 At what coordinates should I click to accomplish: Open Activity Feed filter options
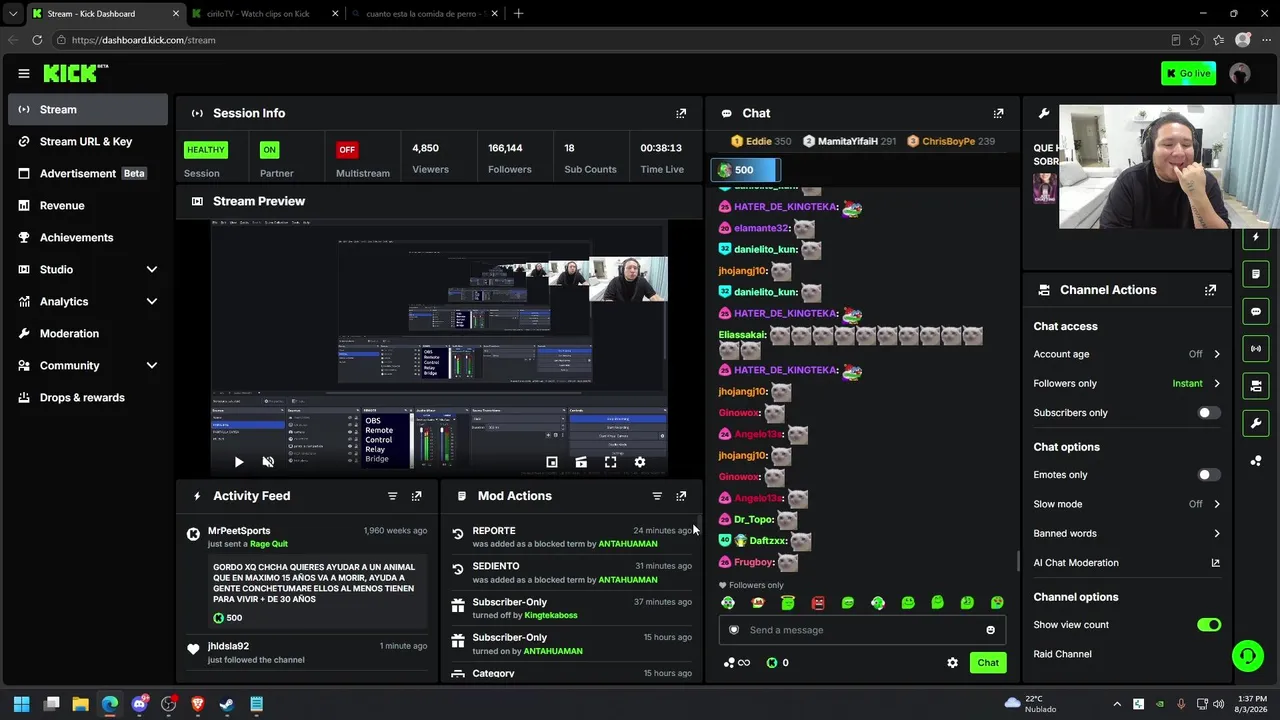[x=392, y=496]
